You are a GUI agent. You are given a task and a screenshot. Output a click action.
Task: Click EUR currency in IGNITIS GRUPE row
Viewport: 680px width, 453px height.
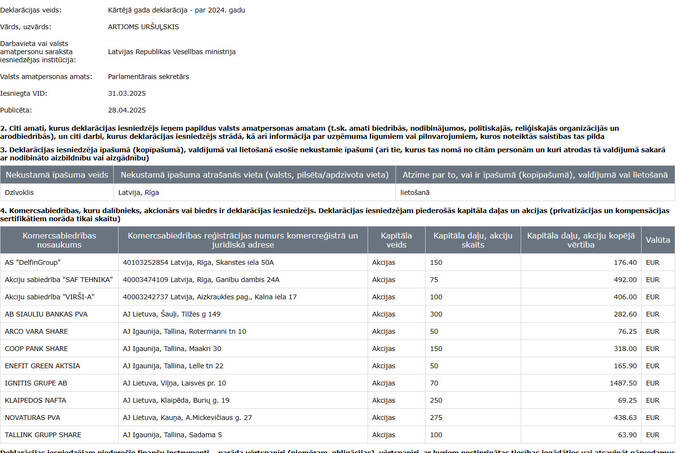point(652,383)
